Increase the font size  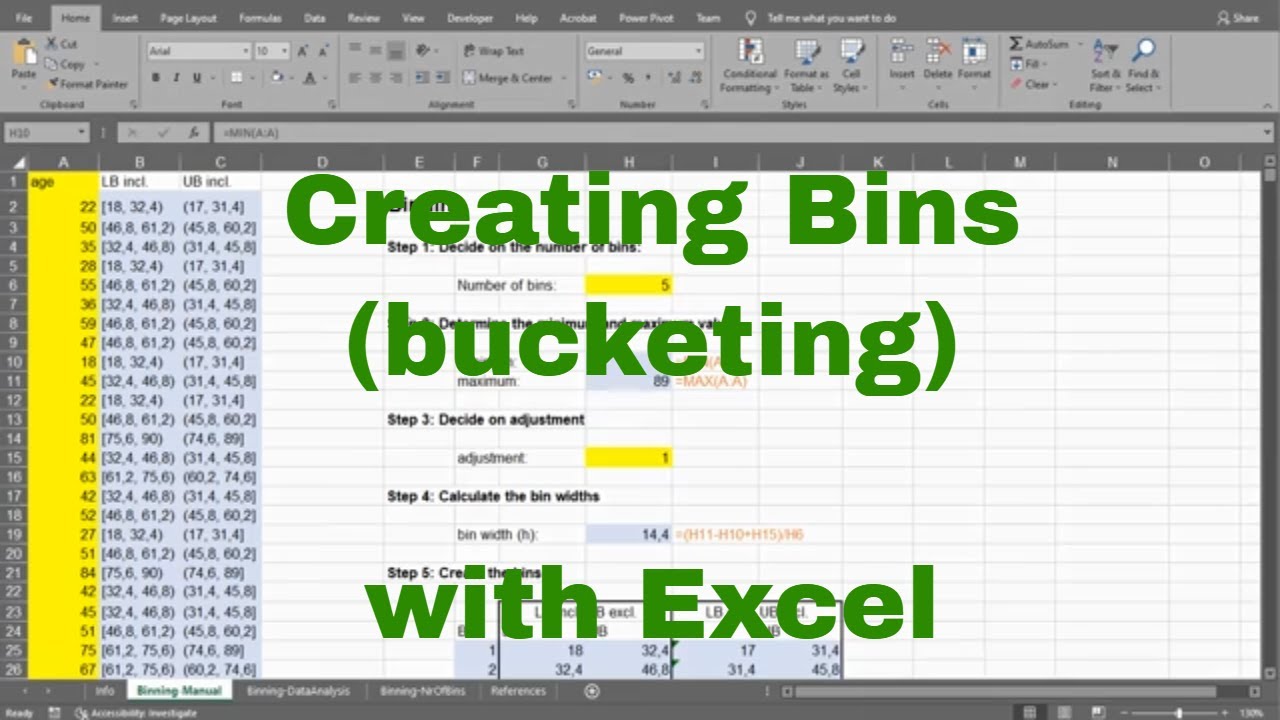302,51
